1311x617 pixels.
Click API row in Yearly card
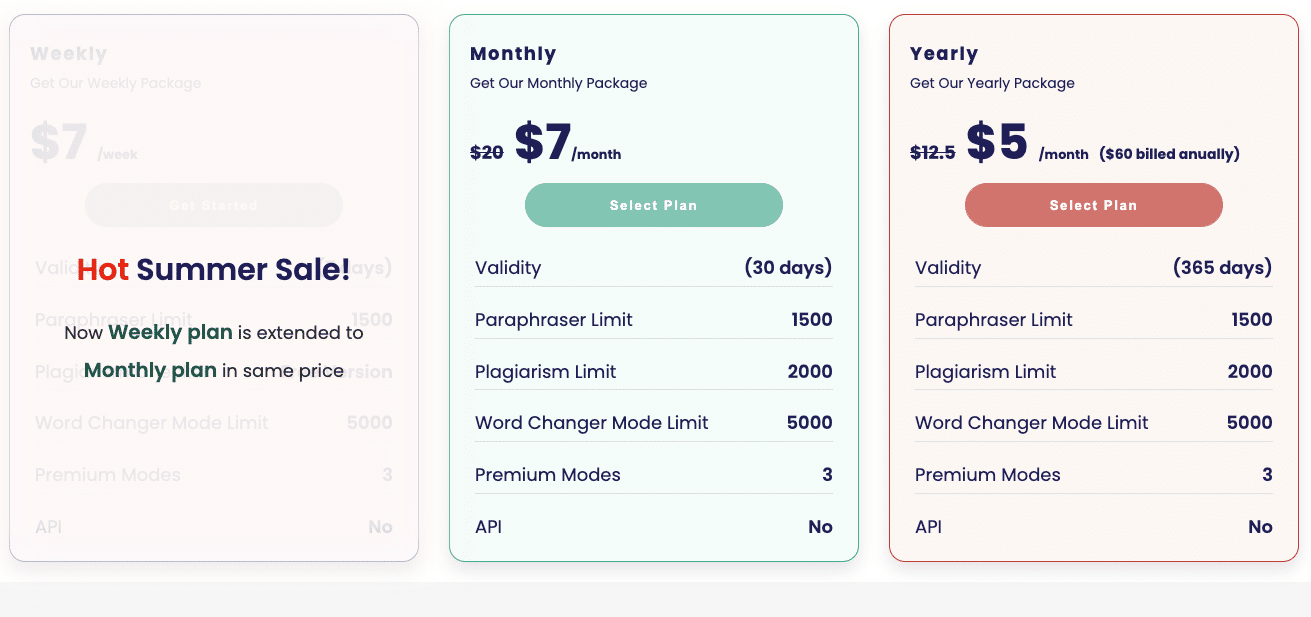(1094, 527)
